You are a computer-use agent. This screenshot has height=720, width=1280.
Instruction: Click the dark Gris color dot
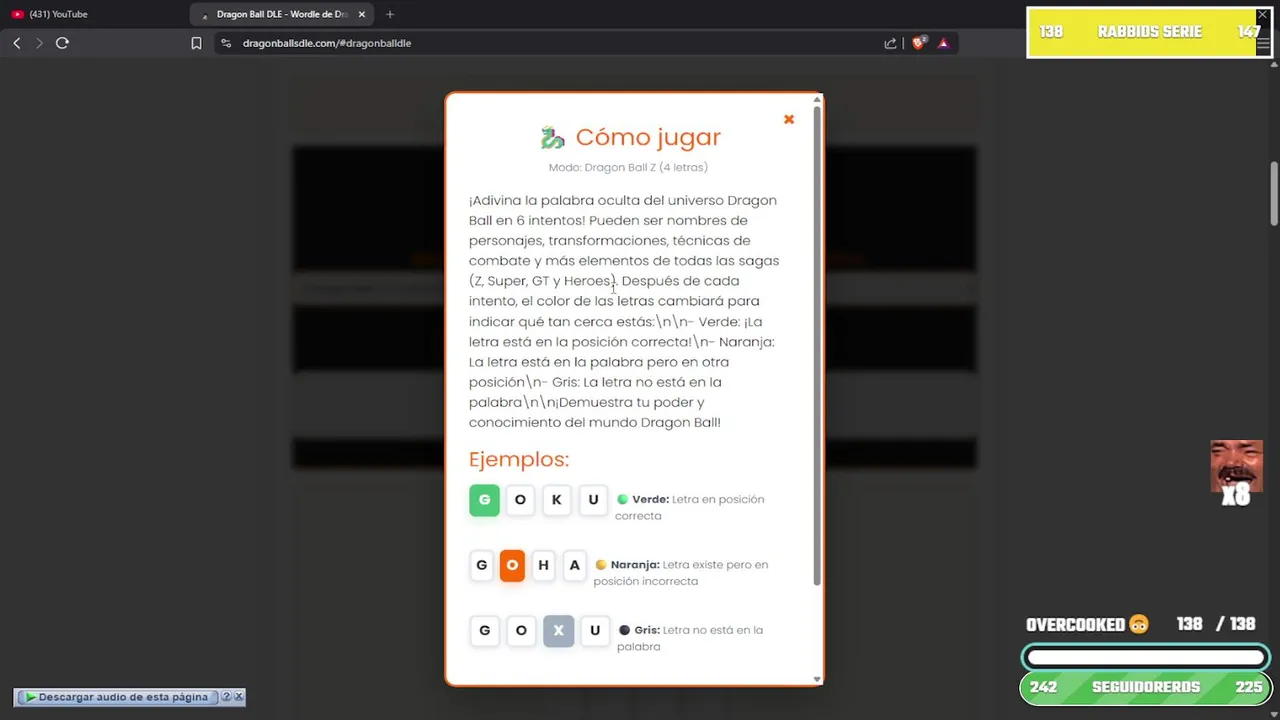624,630
